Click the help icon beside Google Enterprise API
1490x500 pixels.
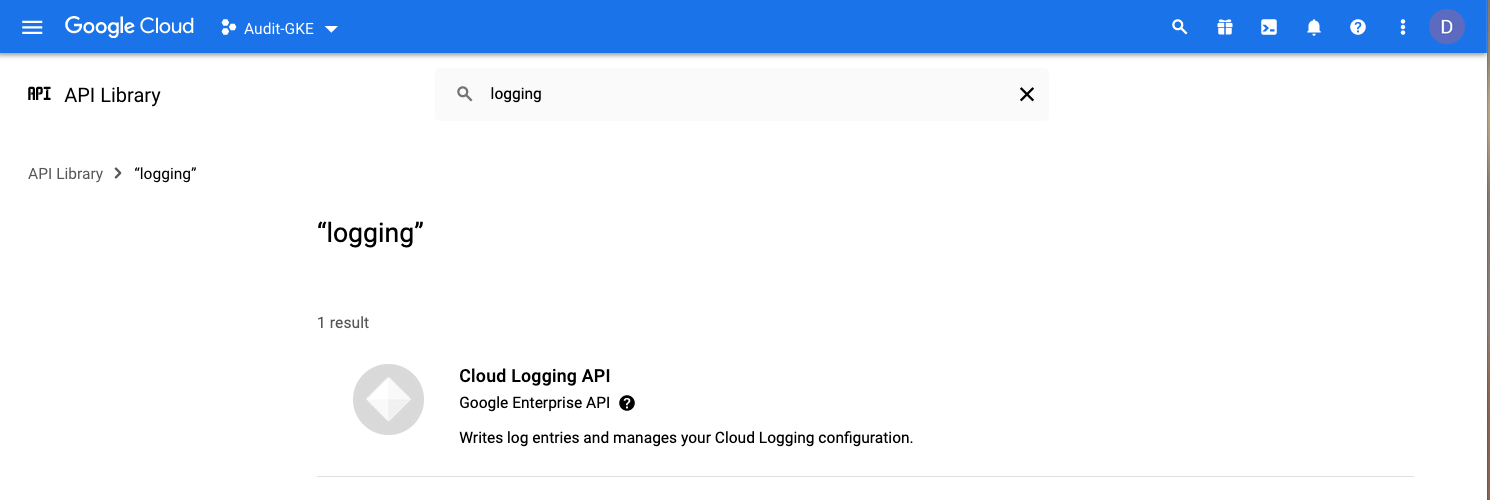click(627, 403)
